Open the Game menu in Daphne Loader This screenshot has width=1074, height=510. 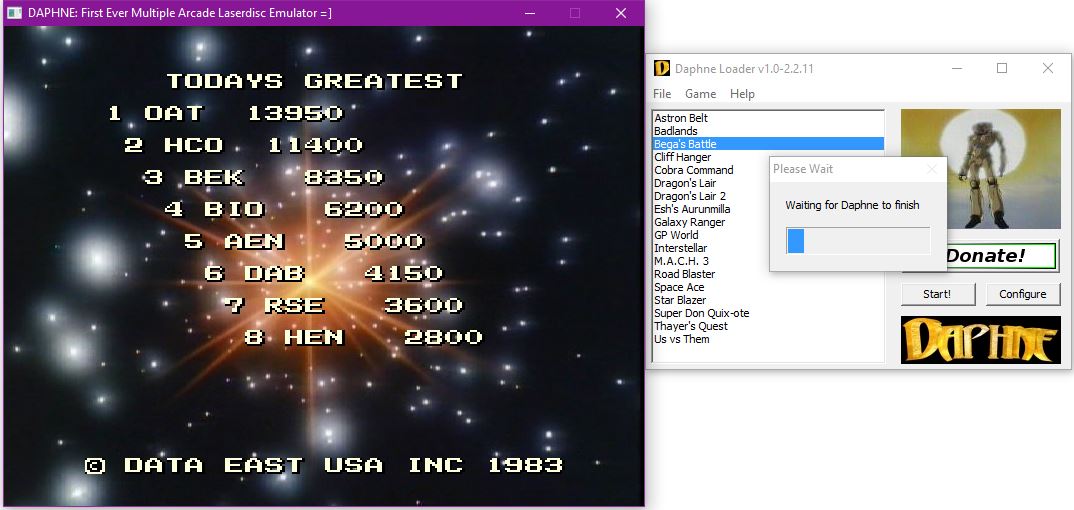pyautogui.click(x=700, y=94)
